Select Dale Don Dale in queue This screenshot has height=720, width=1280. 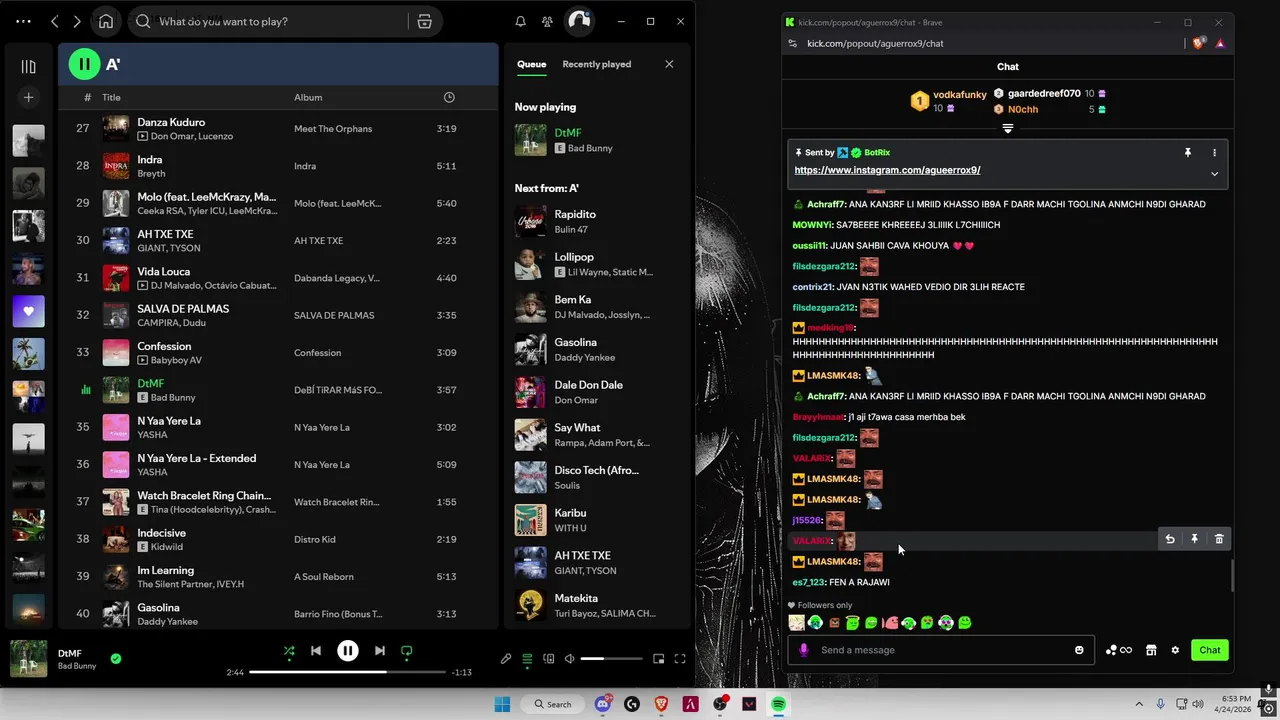[x=595, y=392]
